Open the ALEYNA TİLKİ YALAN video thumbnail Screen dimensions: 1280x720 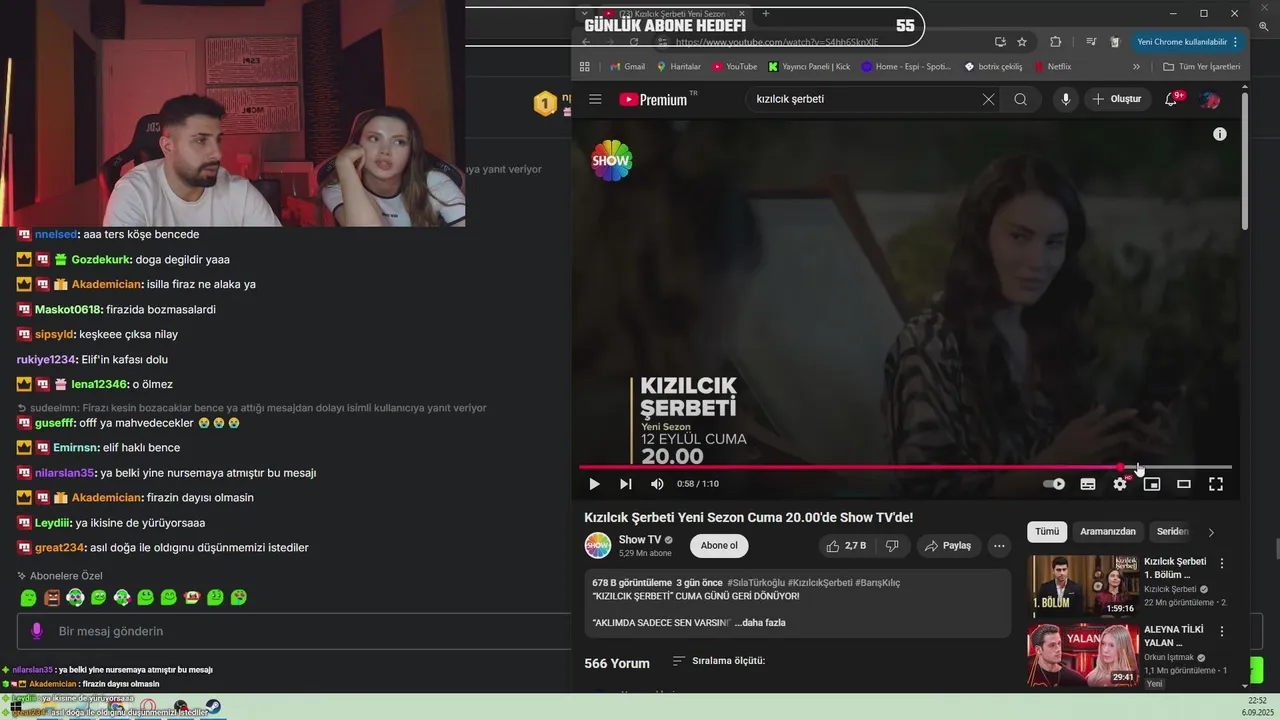[1083, 654]
